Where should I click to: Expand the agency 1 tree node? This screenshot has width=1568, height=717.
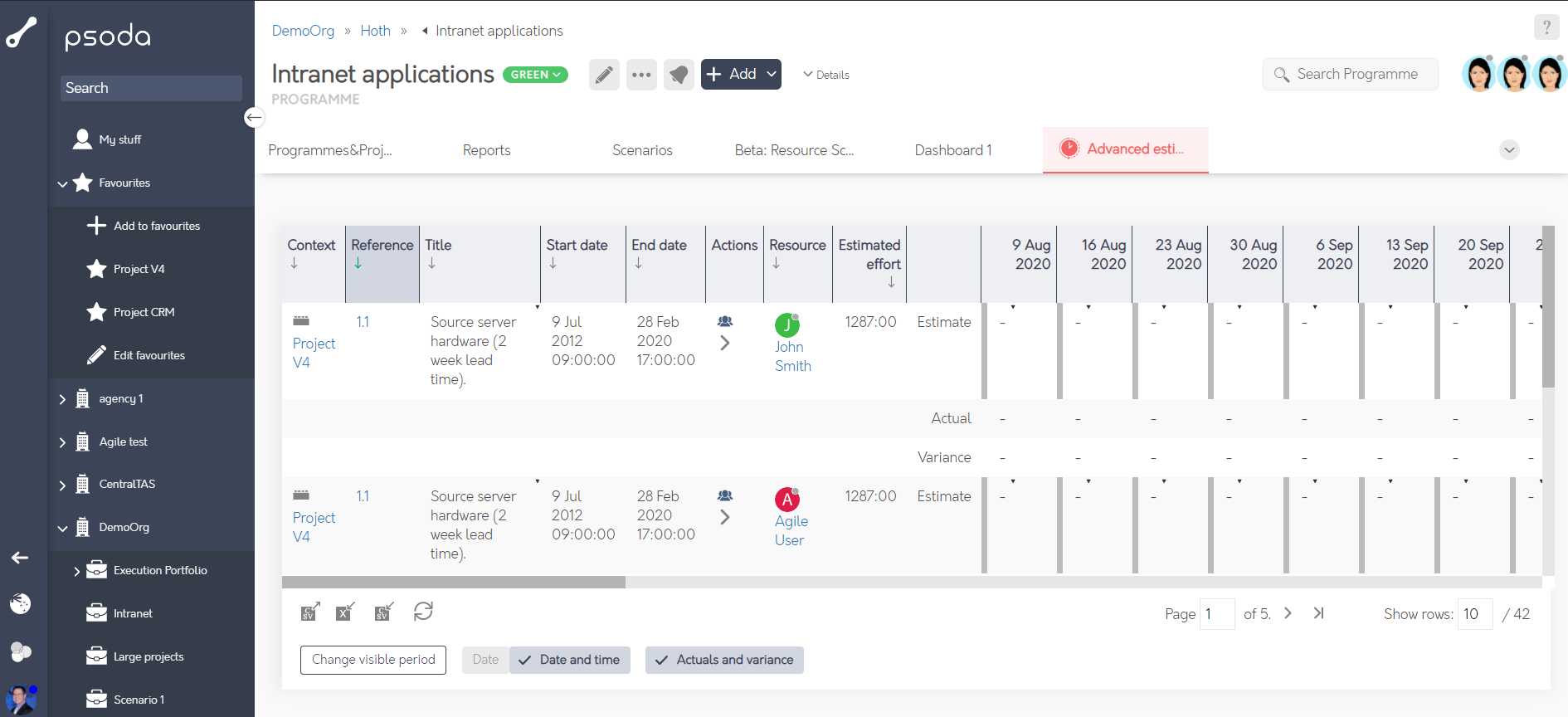coord(62,399)
